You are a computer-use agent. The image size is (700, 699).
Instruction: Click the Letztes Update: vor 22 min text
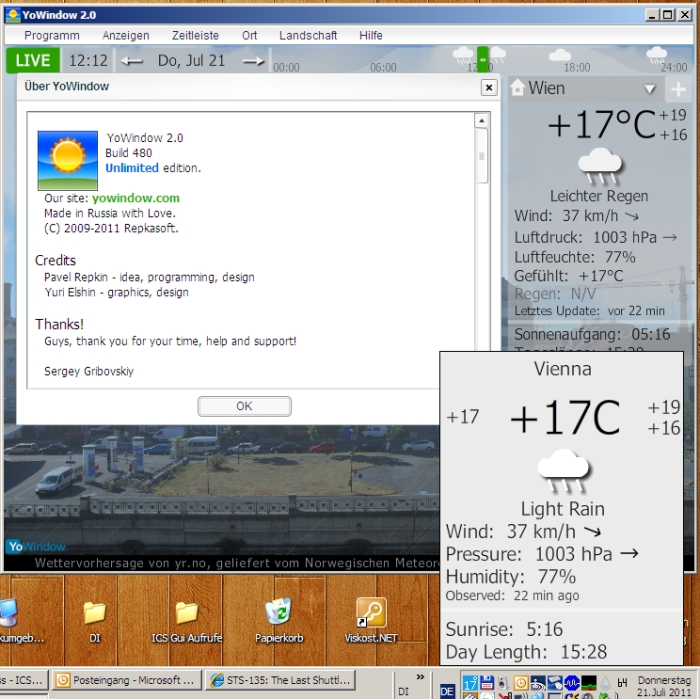[589, 311]
